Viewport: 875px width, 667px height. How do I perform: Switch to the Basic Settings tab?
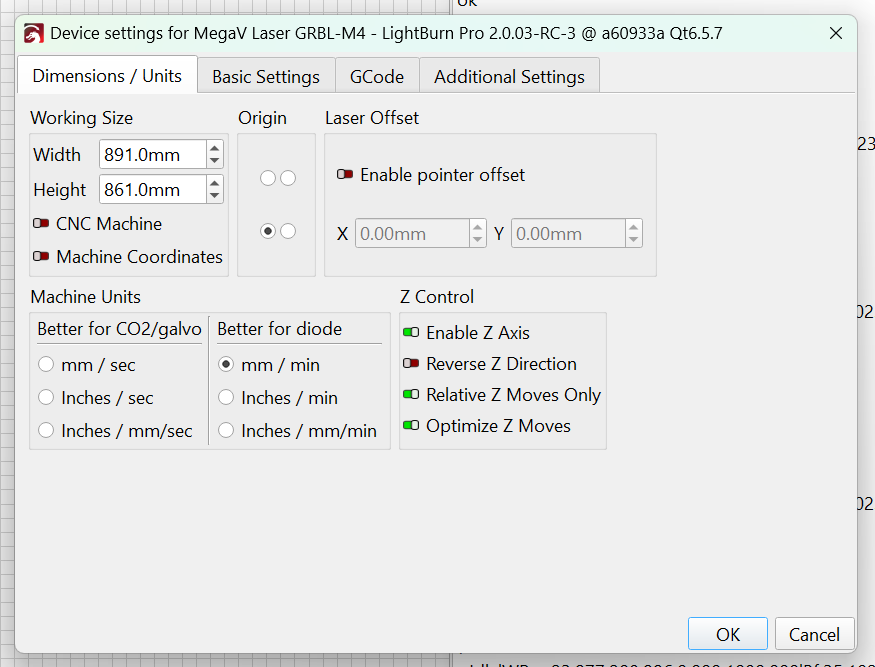pos(266,76)
